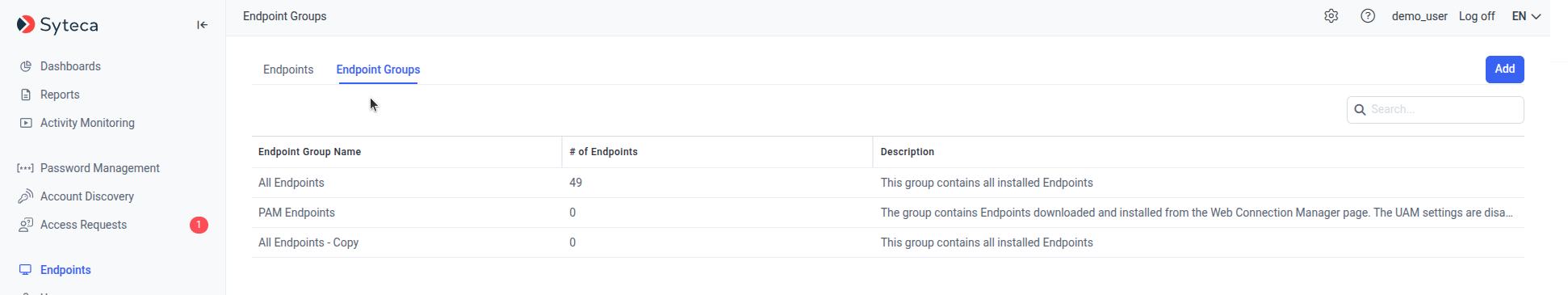
Task: Open Access Requests section
Action: click(x=83, y=225)
